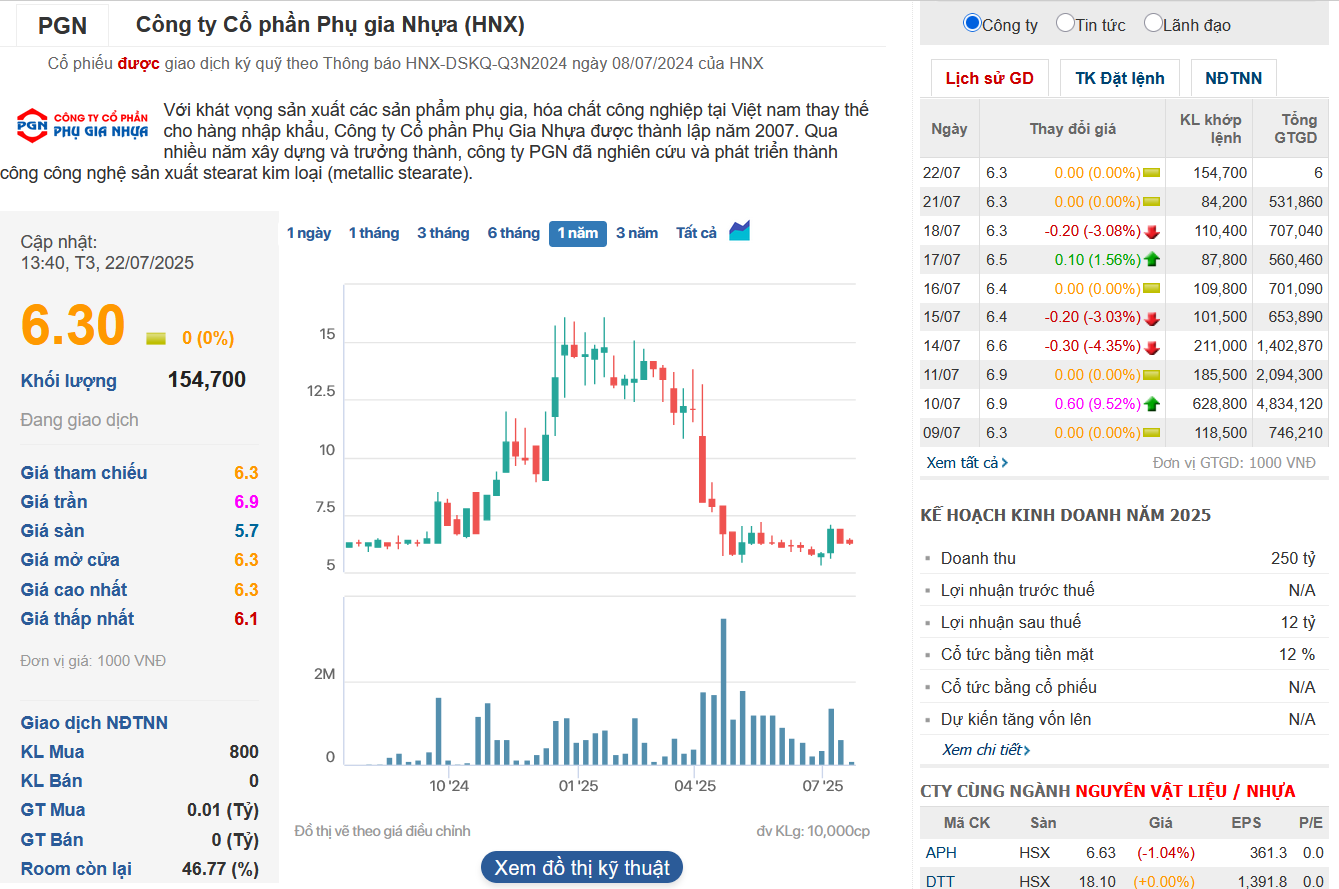The width and height of the screenshot is (1339, 889).
Task: Click the 21/07 total value 531,860
Action: (x=1293, y=202)
